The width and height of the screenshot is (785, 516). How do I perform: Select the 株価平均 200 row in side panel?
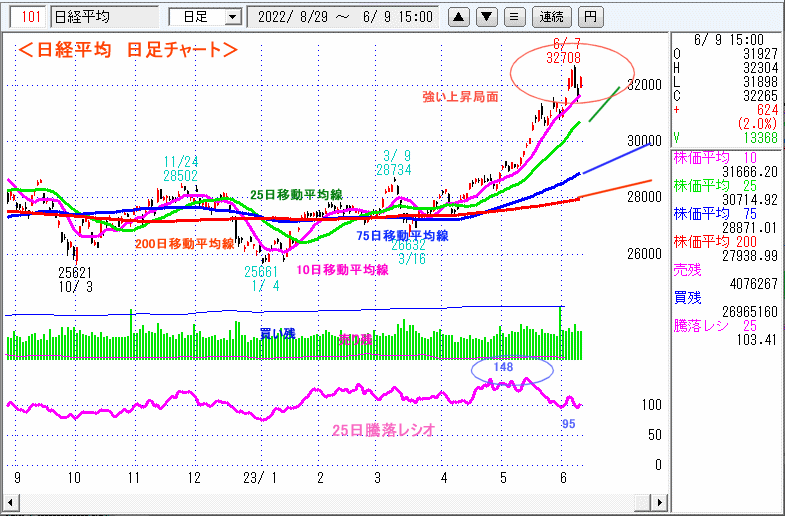click(725, 241)
